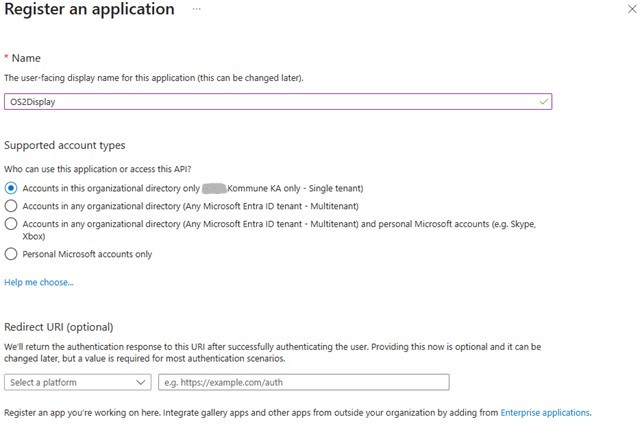Viewport: 642px width, 426px height.
Task: Click the red required asterisk beside Name
Action: (7, 58)
